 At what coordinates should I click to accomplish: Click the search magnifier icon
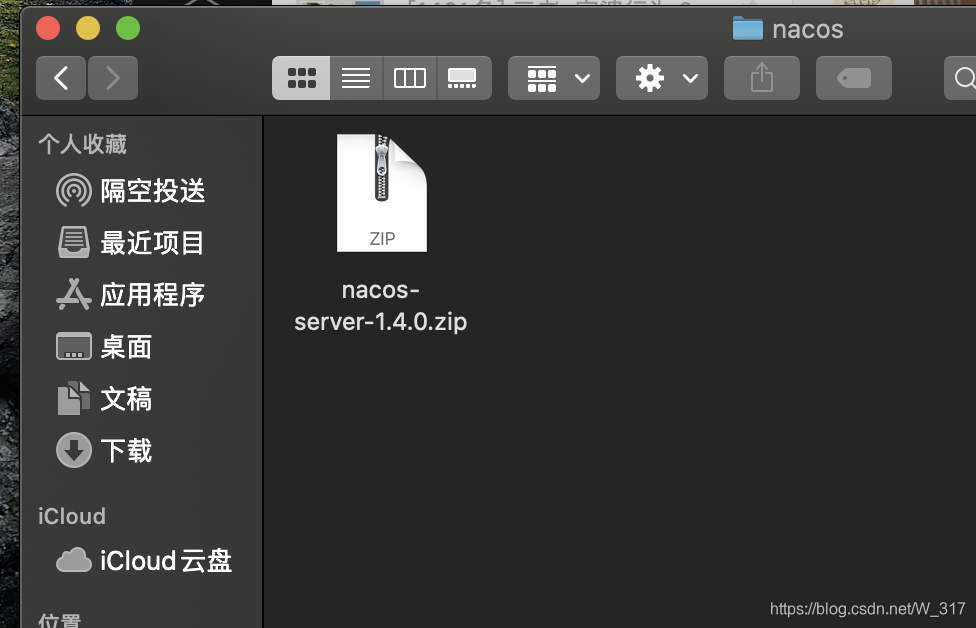point(964,78)
